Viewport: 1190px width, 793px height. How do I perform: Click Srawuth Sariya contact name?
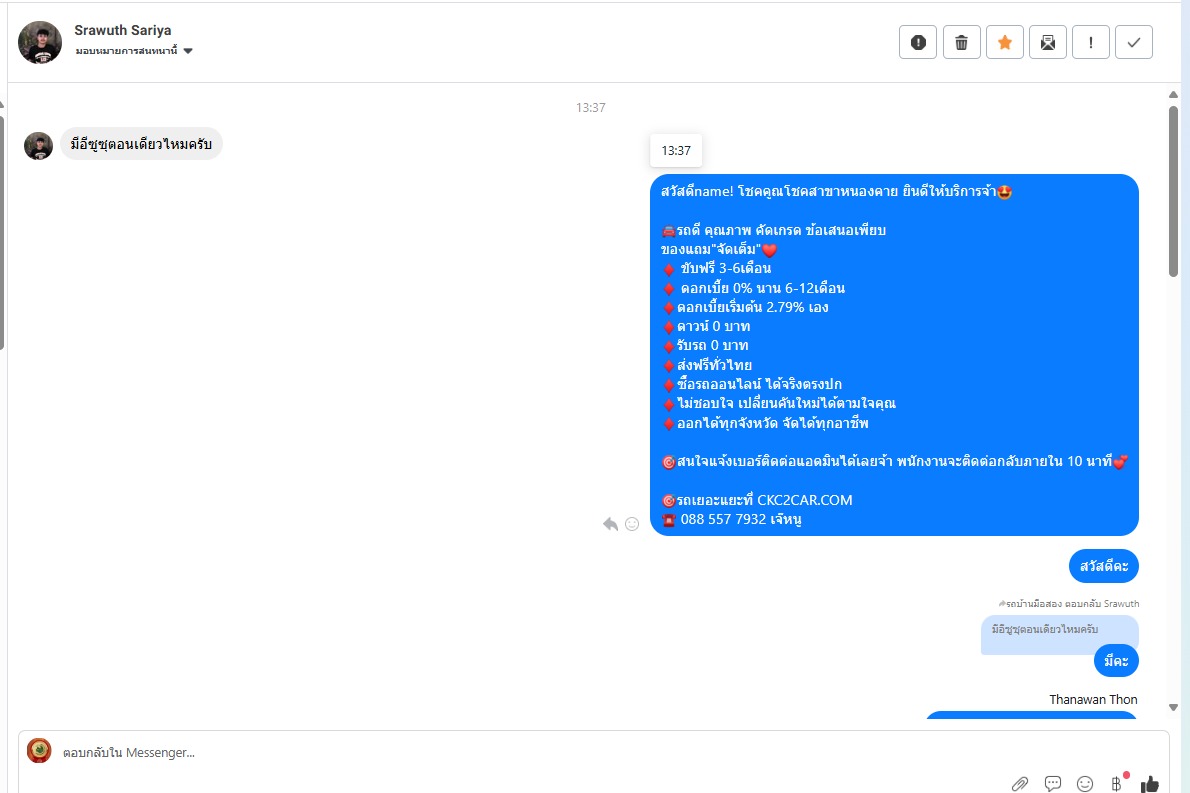click(x=123, y=30)
